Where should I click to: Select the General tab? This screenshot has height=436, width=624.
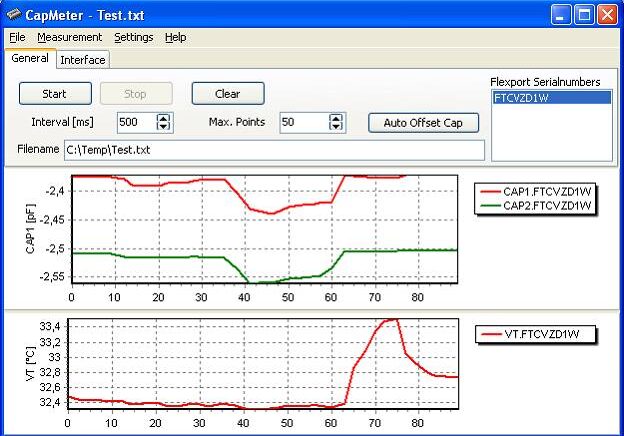pyautogui.click(x=29, y=59)
